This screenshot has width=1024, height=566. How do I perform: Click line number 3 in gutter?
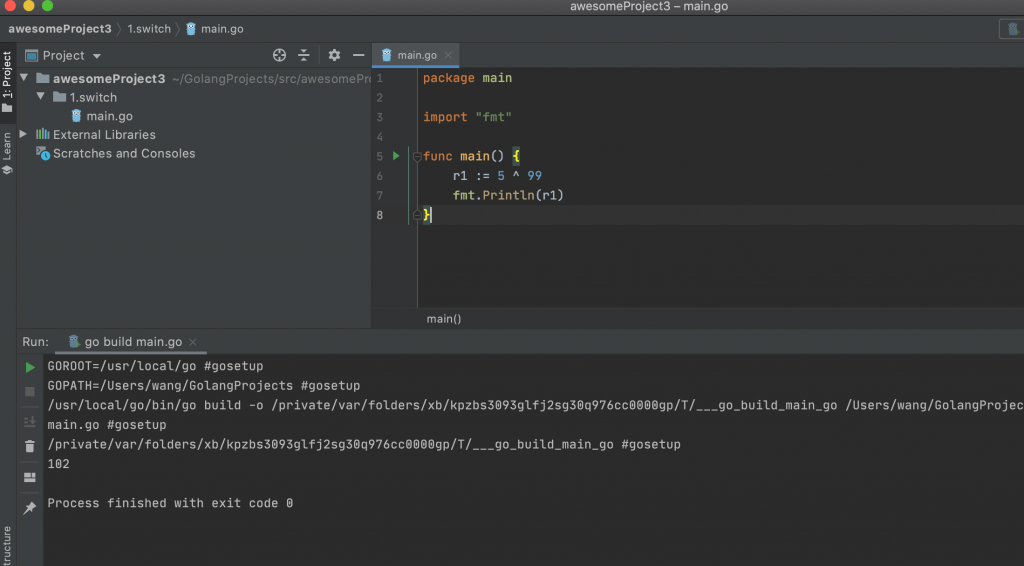(x=379, y=118)
